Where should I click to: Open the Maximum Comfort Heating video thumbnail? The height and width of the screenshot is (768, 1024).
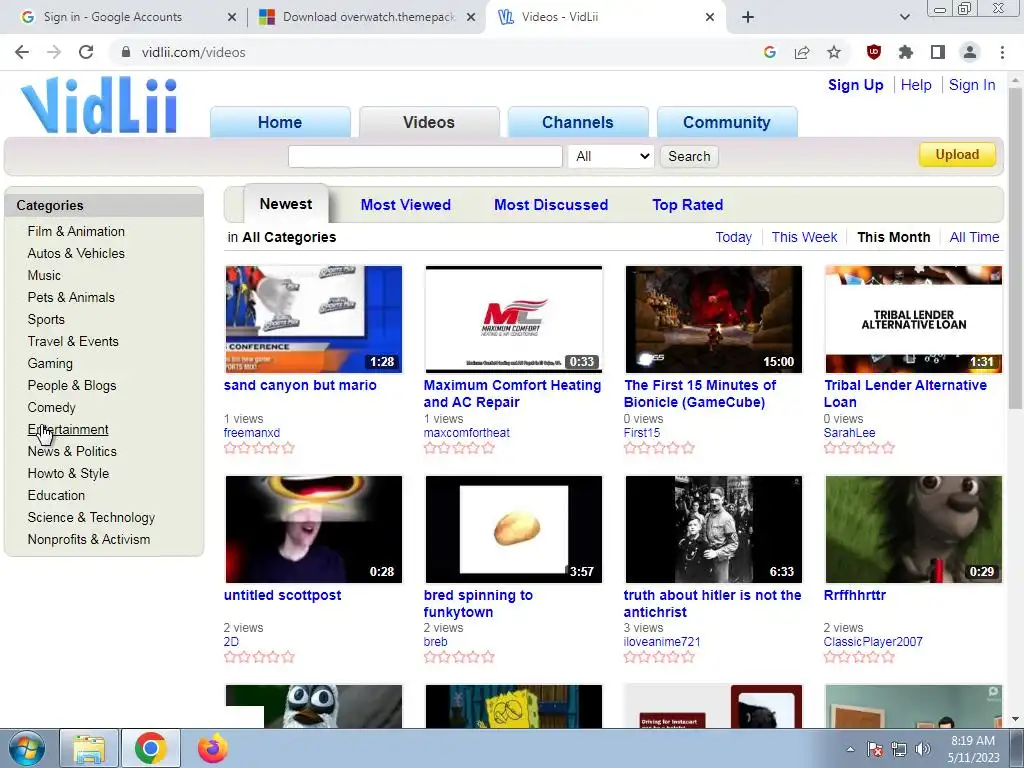tap(513, 319)
